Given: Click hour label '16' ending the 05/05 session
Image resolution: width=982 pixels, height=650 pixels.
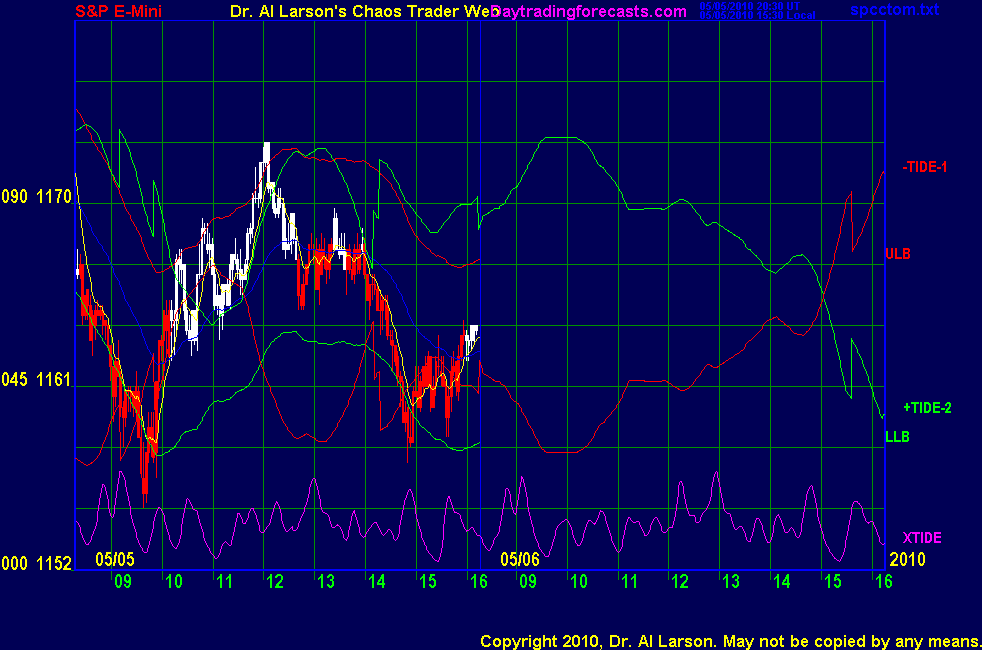Looking at the screenshot, I should pos(478,582).
